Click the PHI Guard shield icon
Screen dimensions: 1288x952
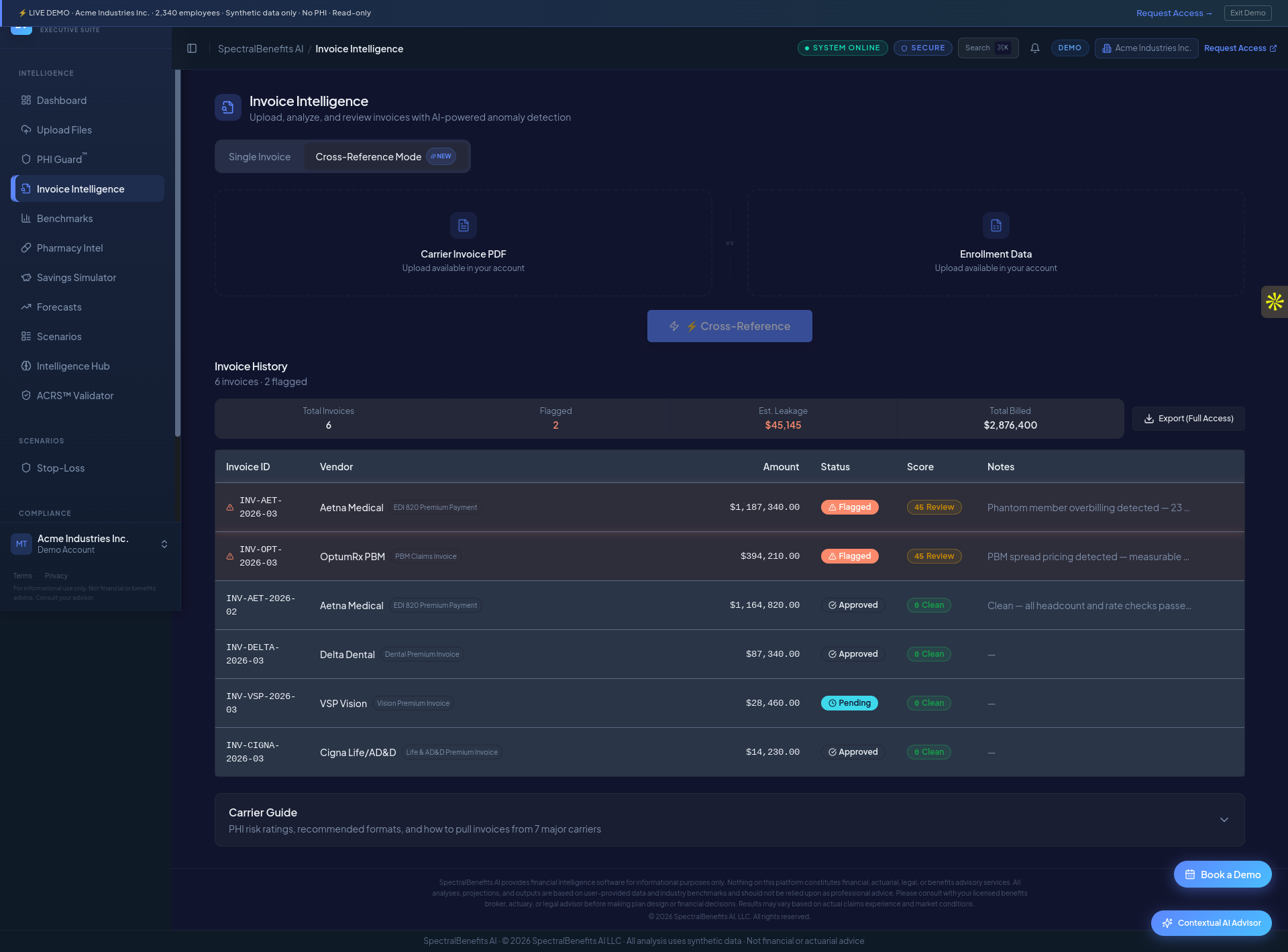[26, 159]
